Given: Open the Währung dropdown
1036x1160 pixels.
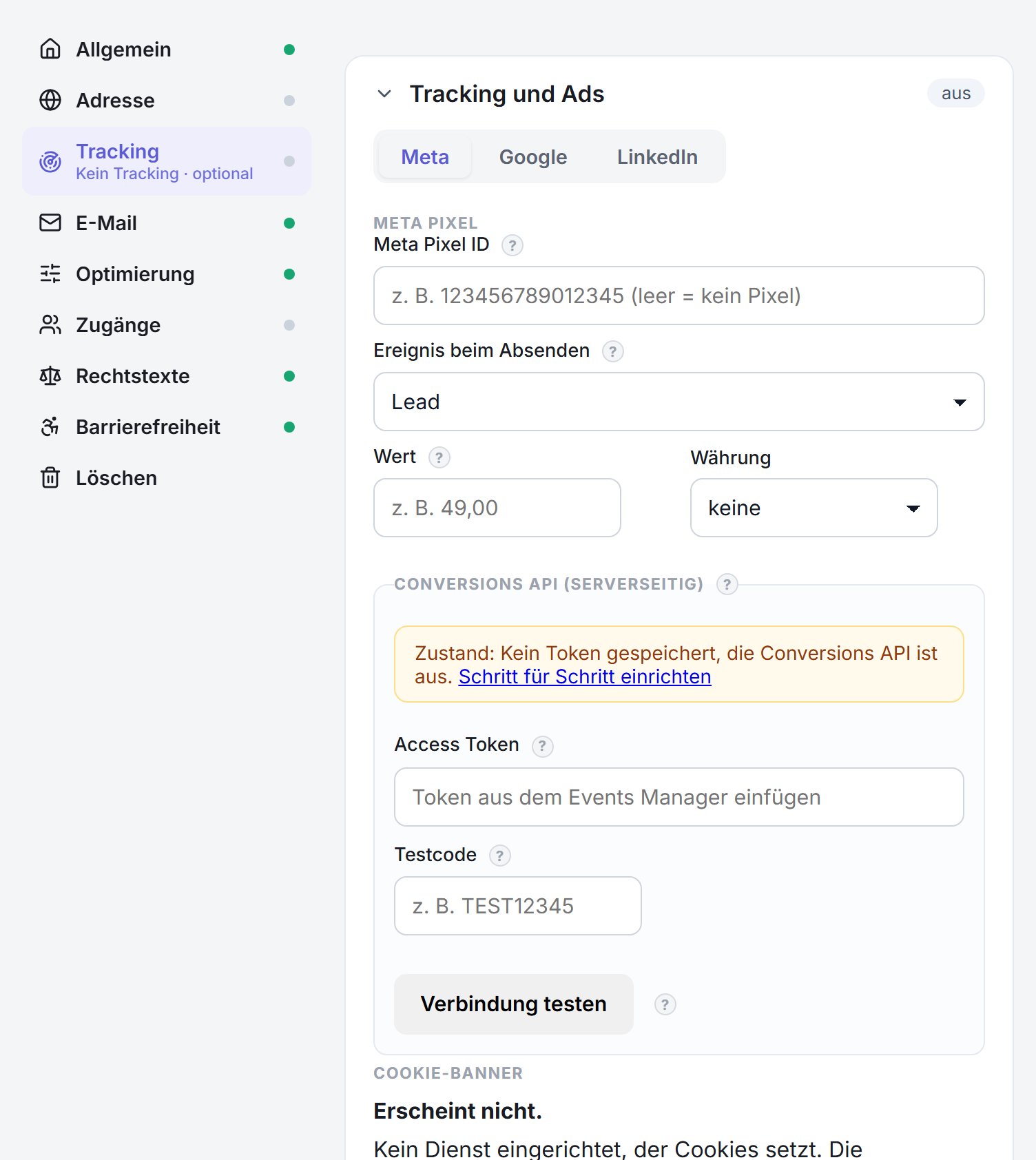Looking at the screenshot, I should click(x=814, y=508).
